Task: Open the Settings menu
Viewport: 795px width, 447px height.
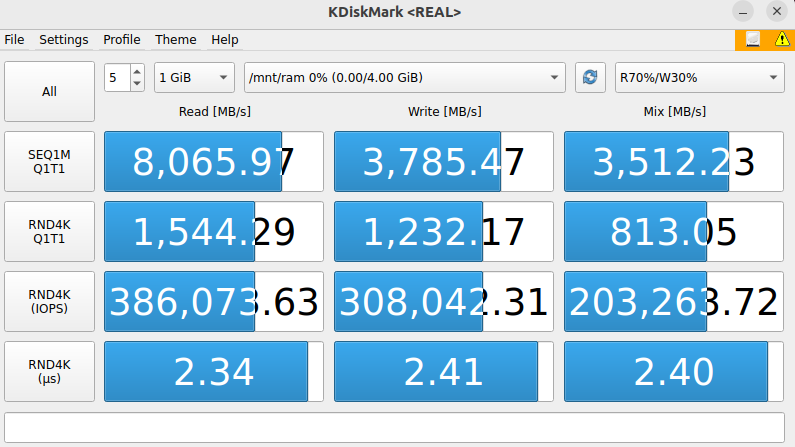Action: (x=64, y=40)
